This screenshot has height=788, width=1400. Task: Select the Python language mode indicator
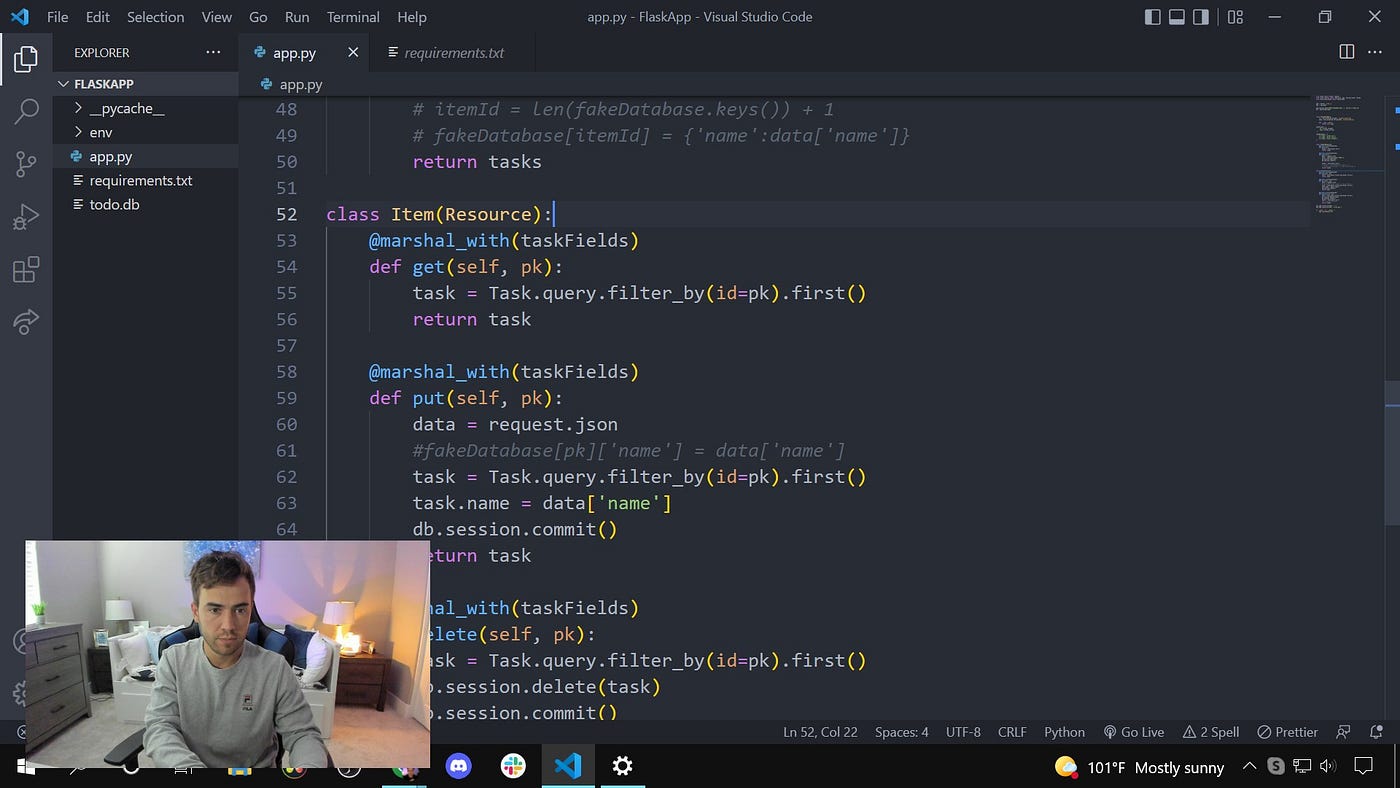(x=1063, y=731)
